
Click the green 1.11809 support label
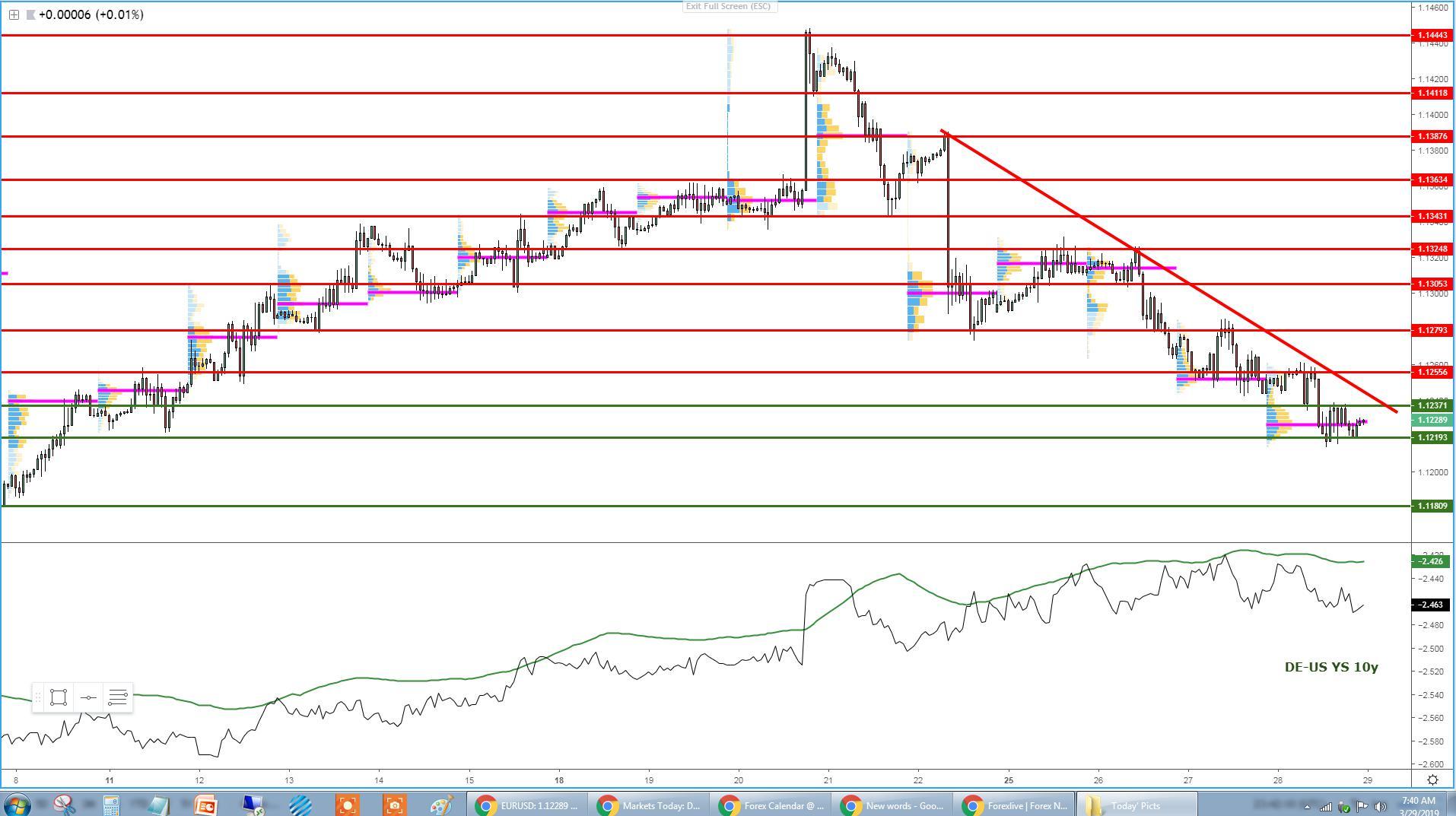1432,506
